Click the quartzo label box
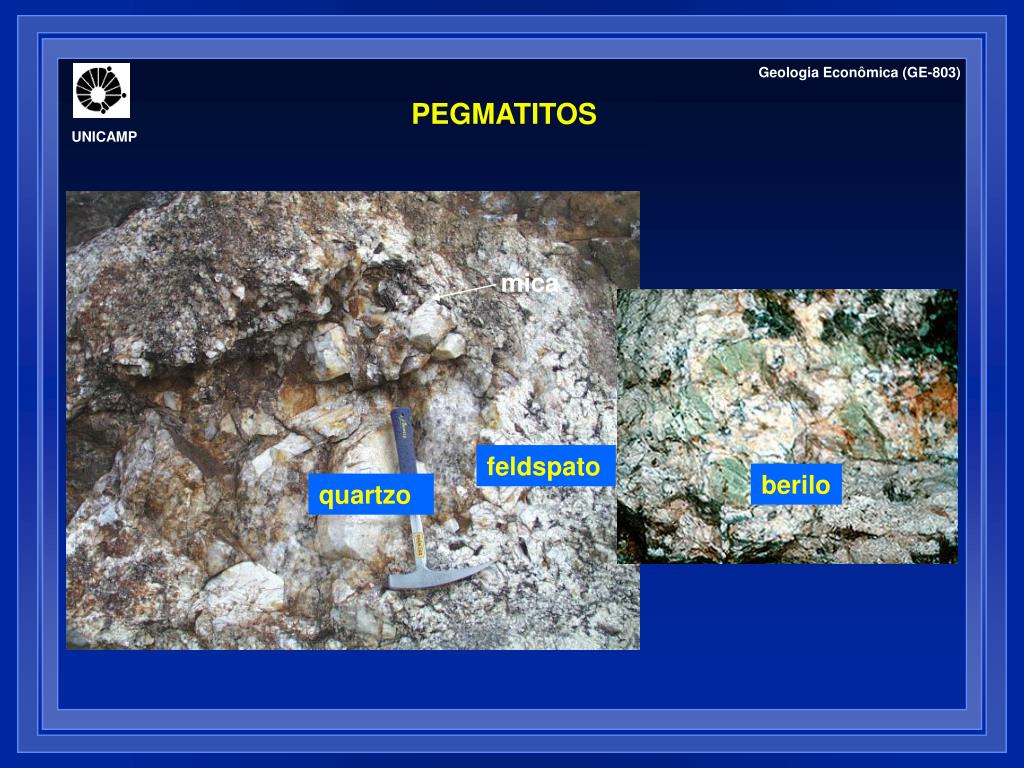This screenshot has height=768, width=1024. click(371, 494)
